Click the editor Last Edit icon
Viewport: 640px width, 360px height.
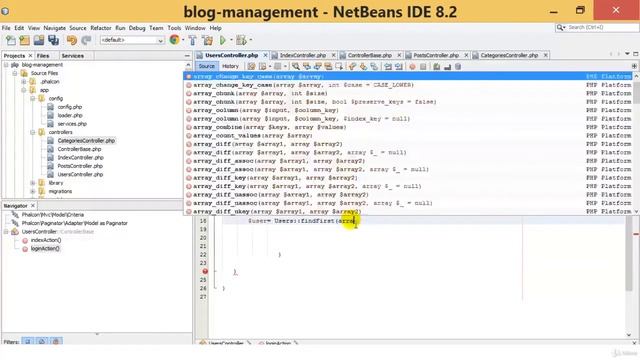pyautogui.click(x=251, y=66)
